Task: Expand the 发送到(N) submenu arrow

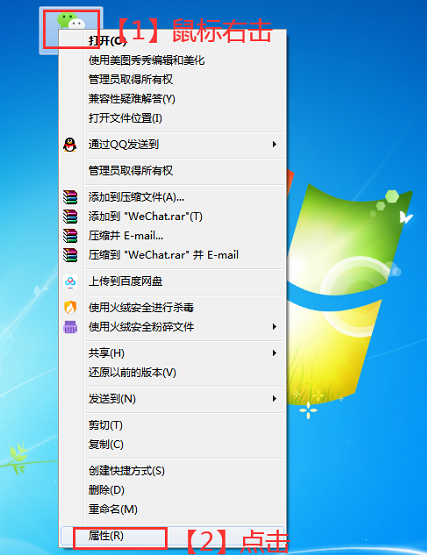Action: [274, 399]
